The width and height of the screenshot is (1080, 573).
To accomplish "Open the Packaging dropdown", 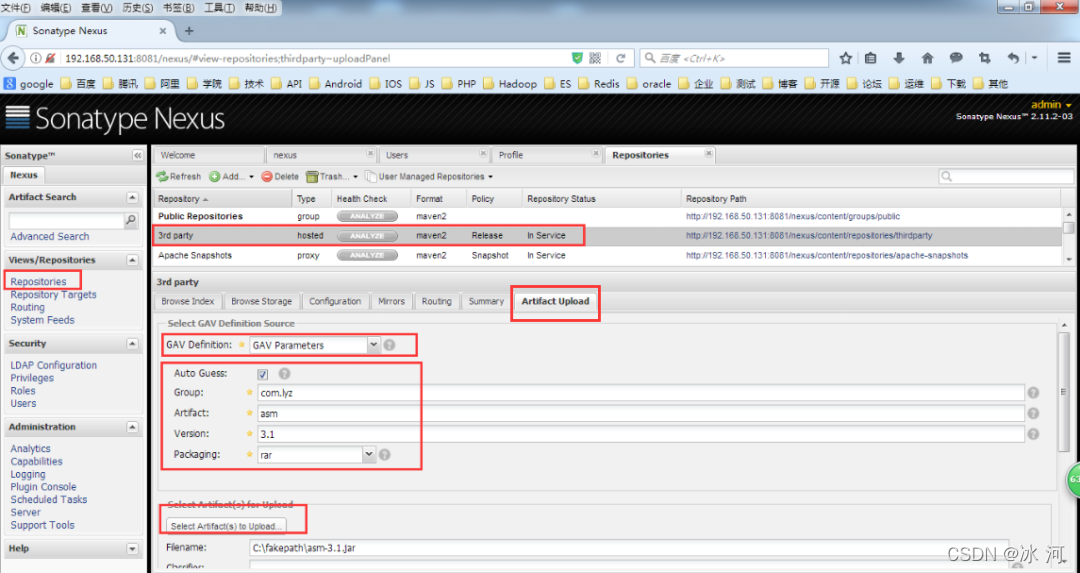I will point(368,454).
